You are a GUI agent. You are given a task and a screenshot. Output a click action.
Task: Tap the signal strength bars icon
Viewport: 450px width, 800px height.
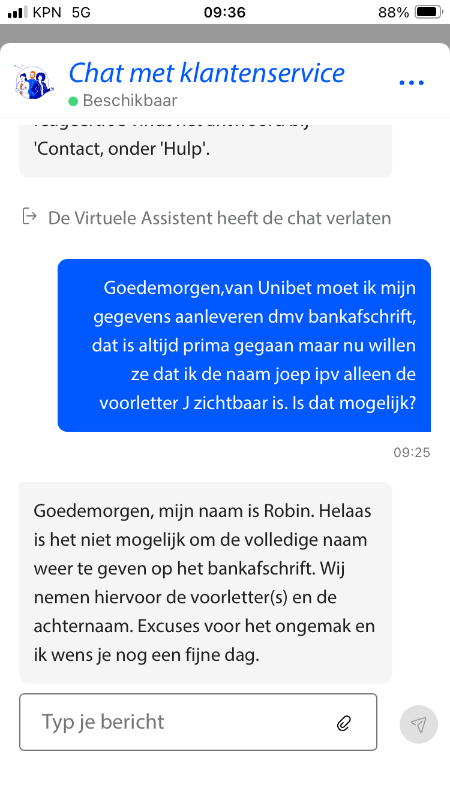point(18,12)
